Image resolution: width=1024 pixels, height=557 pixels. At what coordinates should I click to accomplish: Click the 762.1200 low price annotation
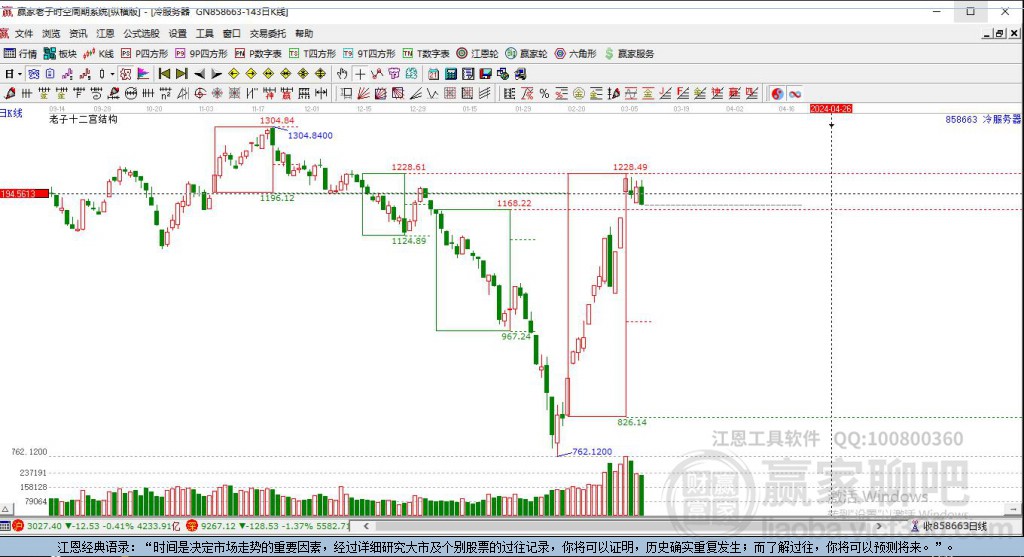click(592, 451)
